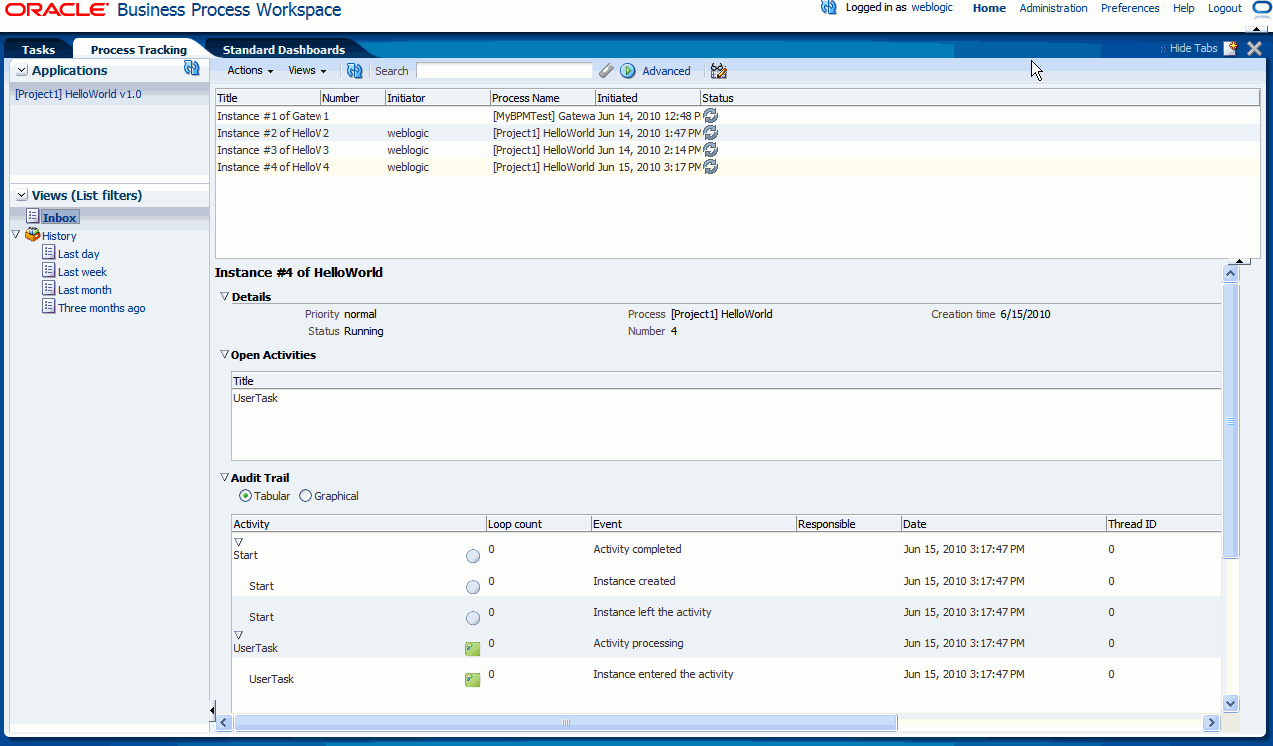Click Logout
The height and width of the screenshot is (746, 1273).
pos(1225,8)
